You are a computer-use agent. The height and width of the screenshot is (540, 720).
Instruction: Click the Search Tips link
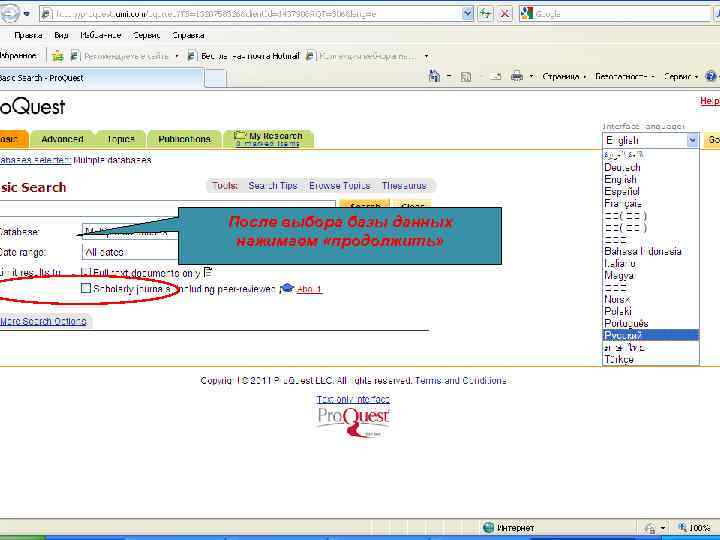coord(273,186)
